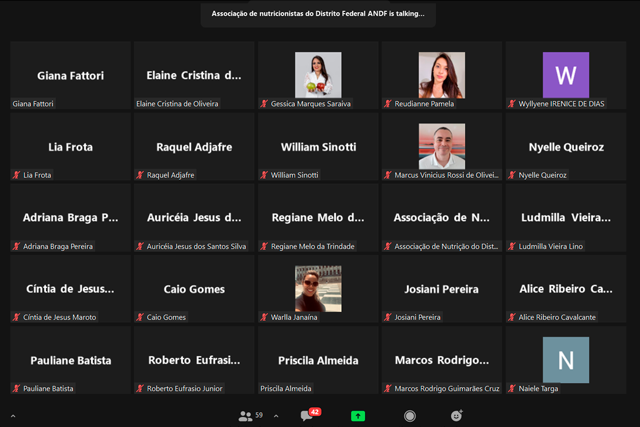Click muted mic icon beside Naiele Targa
The height and width of the screenshot is (427, 640).
pos(511,388)
